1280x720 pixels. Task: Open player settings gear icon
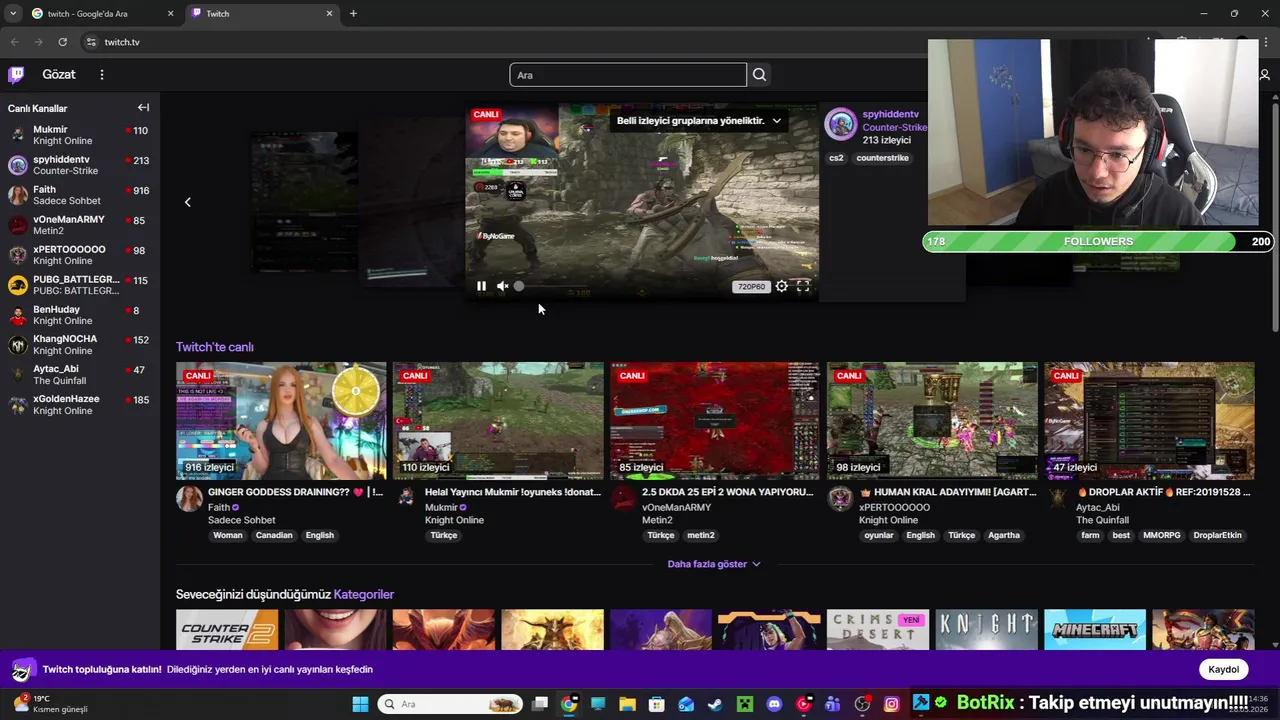[x=781, y=286]
